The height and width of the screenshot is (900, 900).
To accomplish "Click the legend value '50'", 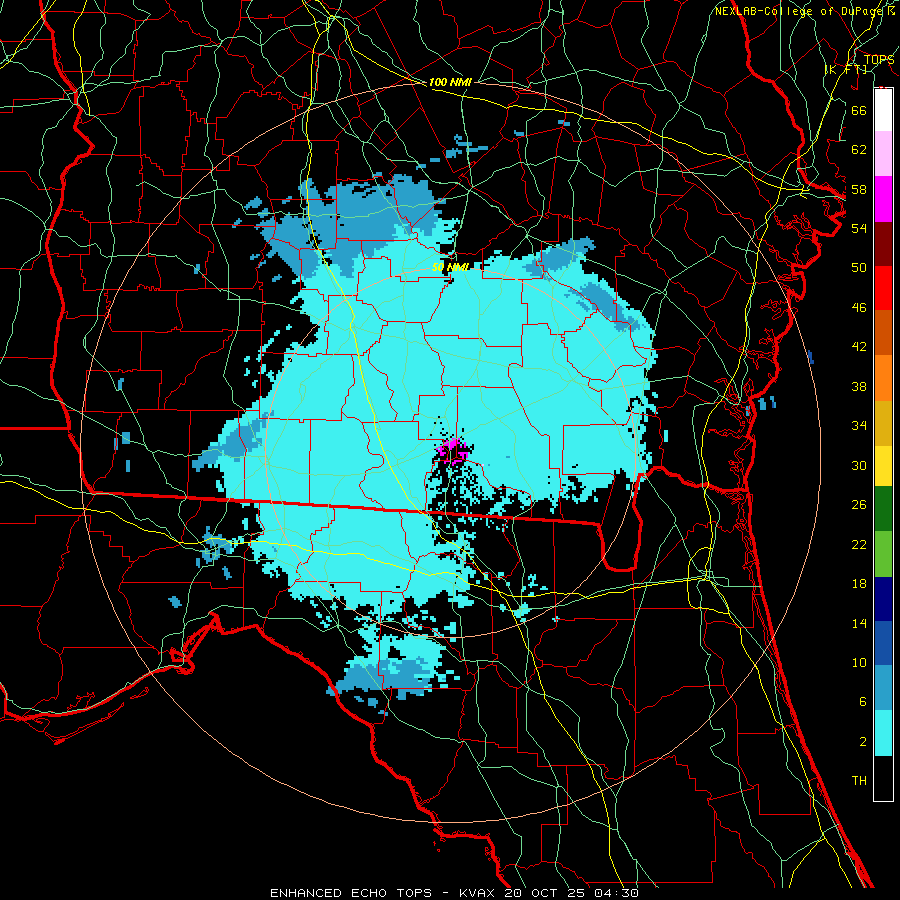I will 859,267.
